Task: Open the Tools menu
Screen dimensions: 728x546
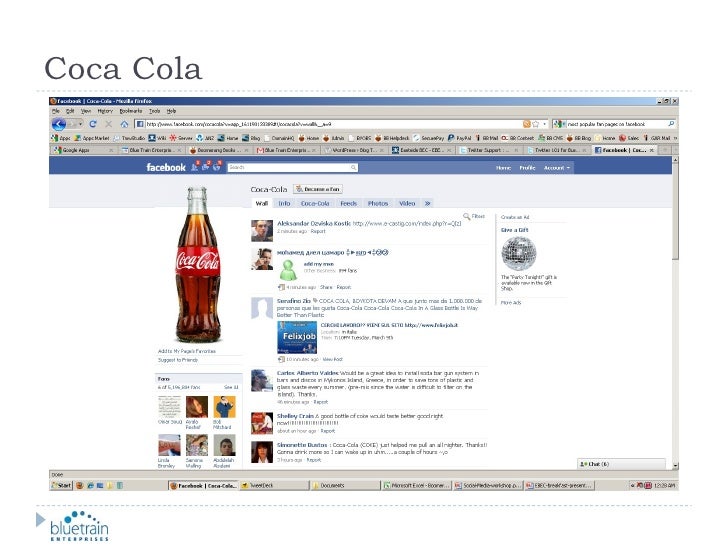Action: [155, 111]
